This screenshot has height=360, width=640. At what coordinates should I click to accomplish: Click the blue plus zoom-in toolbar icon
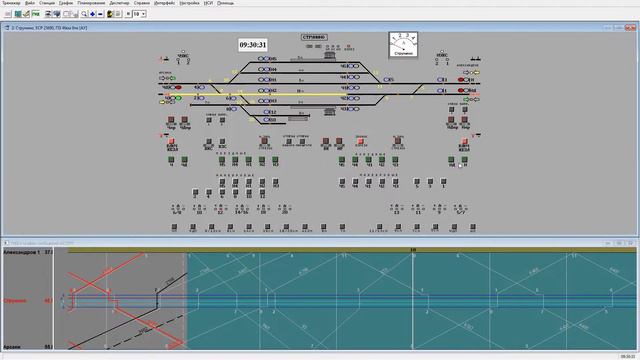point(93,14)
